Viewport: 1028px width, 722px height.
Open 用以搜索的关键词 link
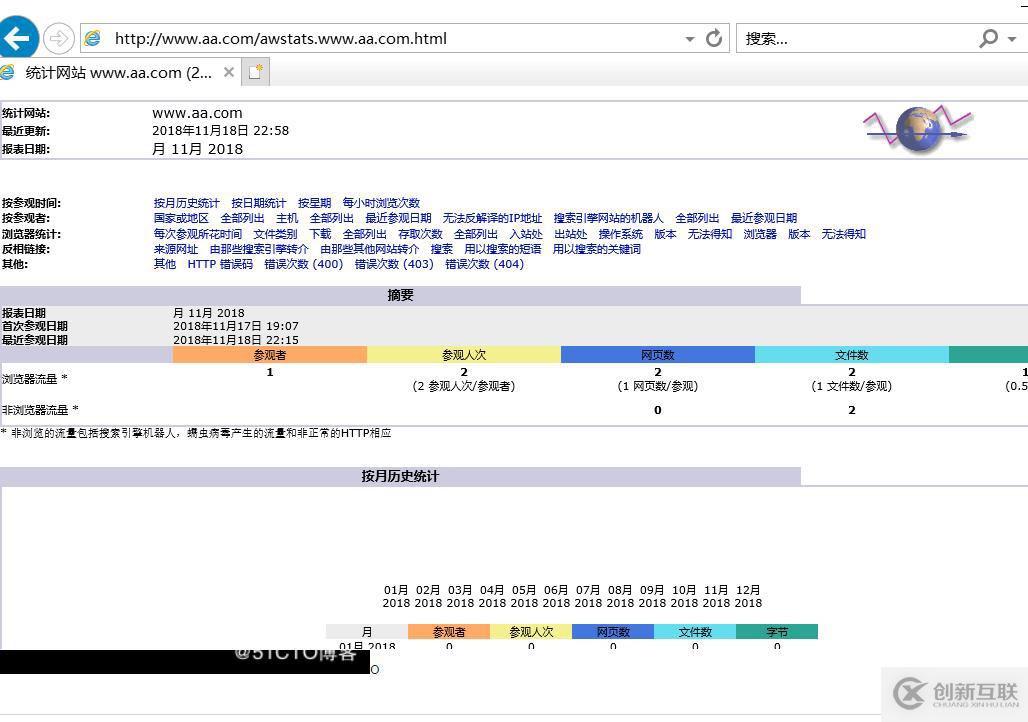point(597,249)
